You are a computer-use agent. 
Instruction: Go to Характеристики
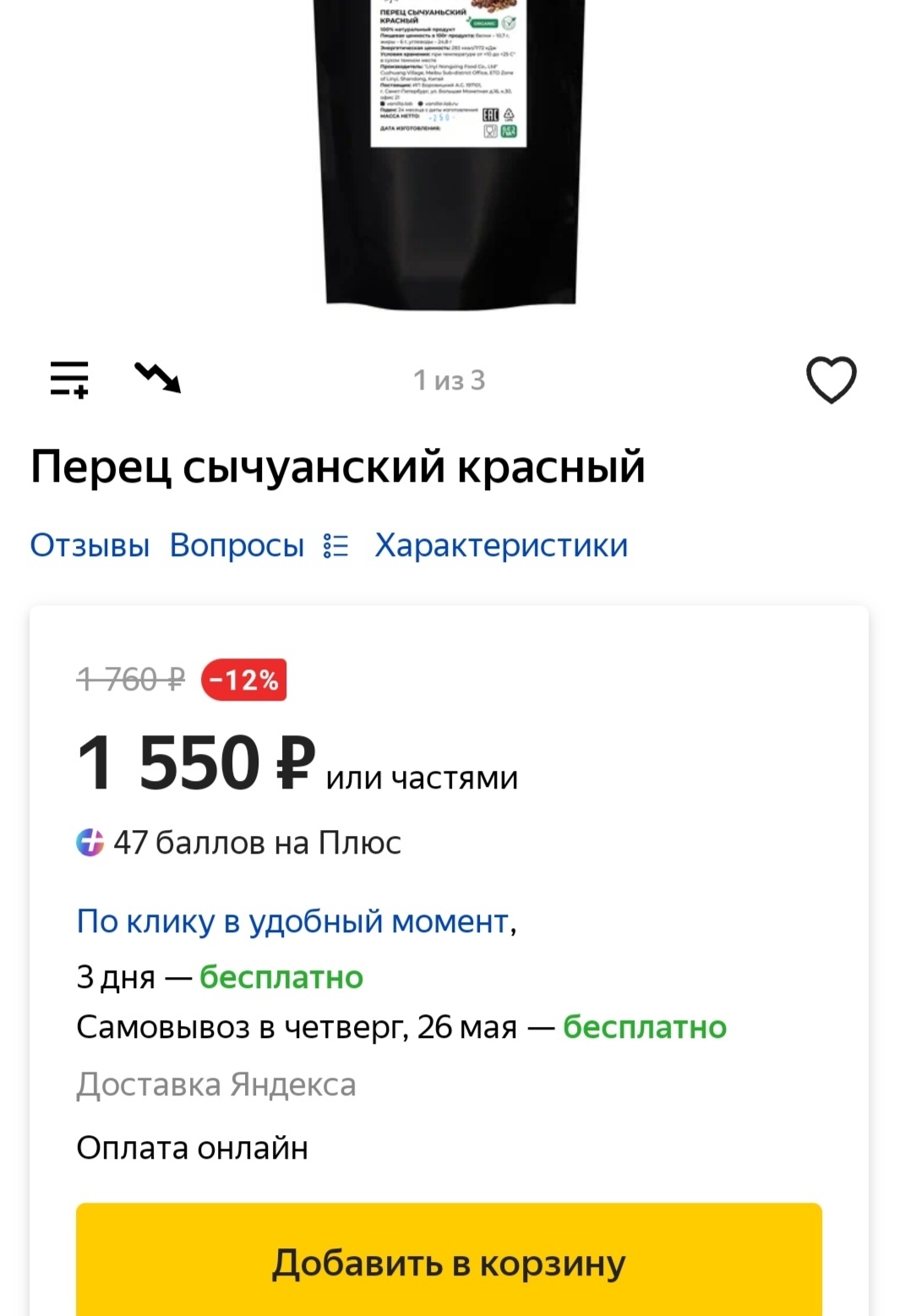501,546
